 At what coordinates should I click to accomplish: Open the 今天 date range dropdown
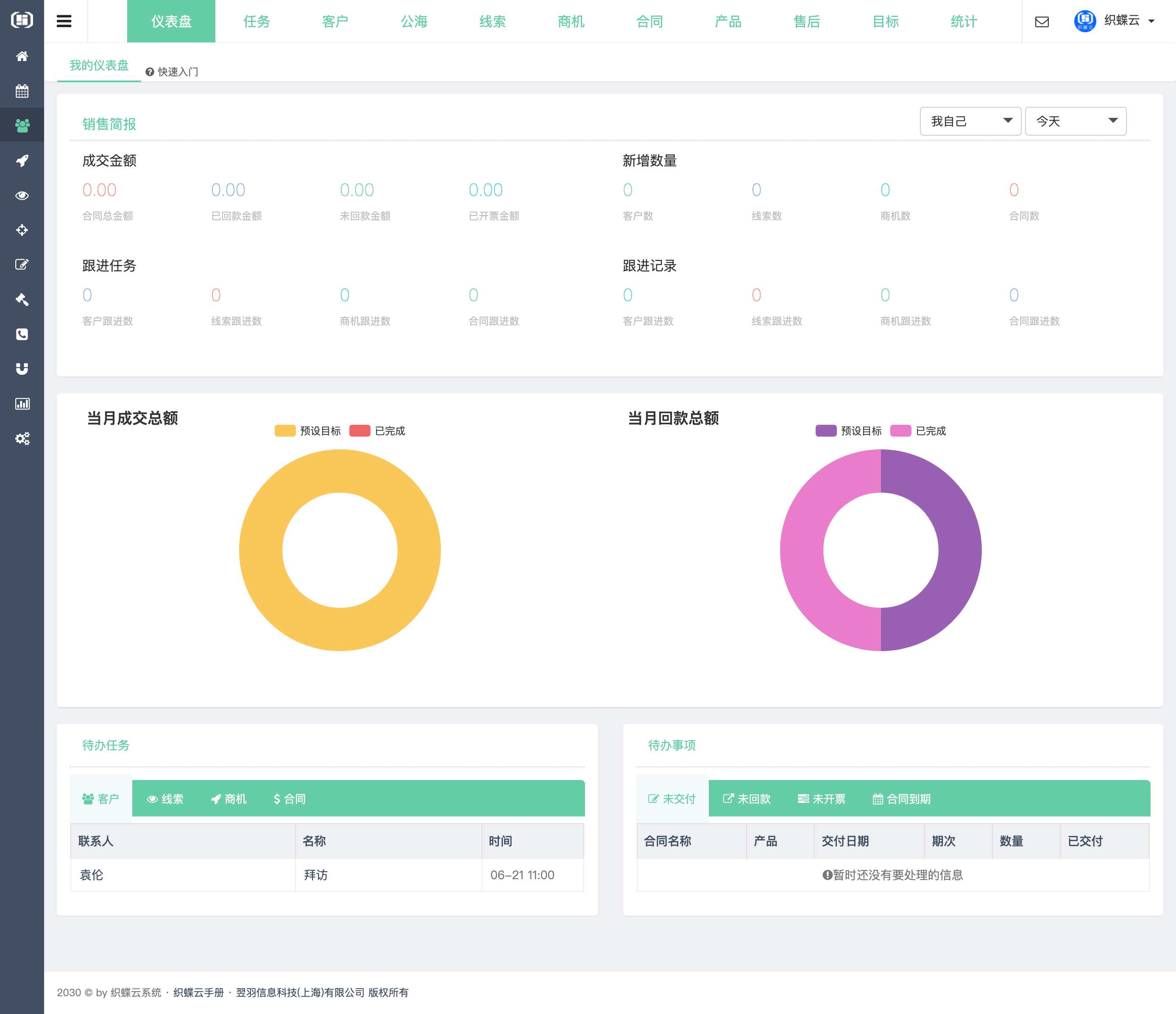click(x=1075, y=121)
